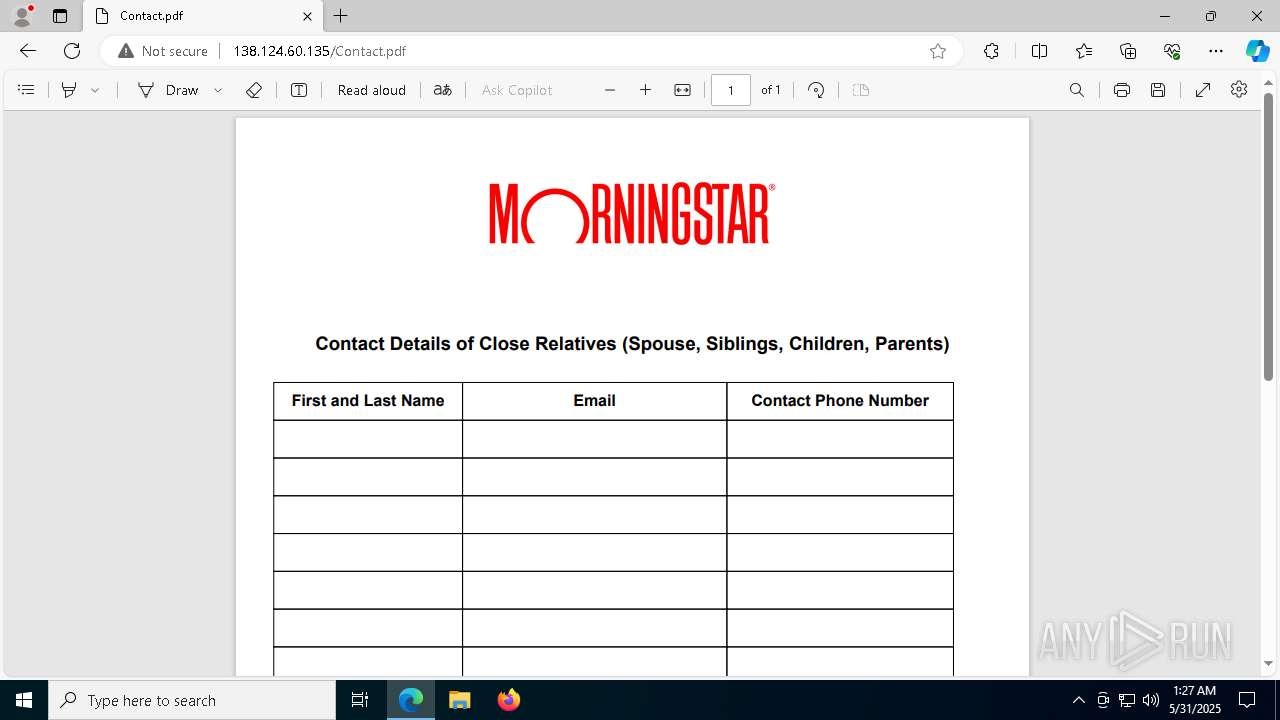The width and height of the screenshot is (1280, 720).
Task: Show the PDF table of contents
Action: (27, 90)
